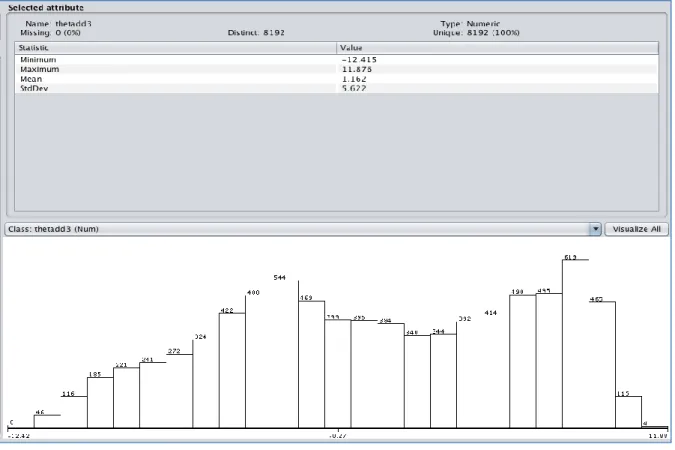Click the histogram bar labeled 414
Screen dimensions: 675x450
click(496, 372)
